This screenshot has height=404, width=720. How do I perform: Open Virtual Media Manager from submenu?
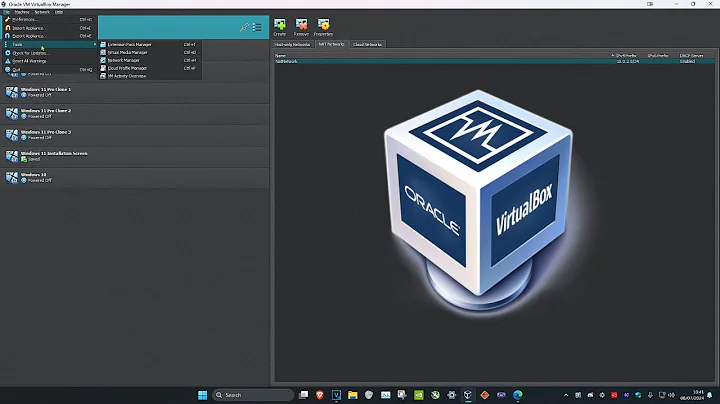(x=149, y=52)
